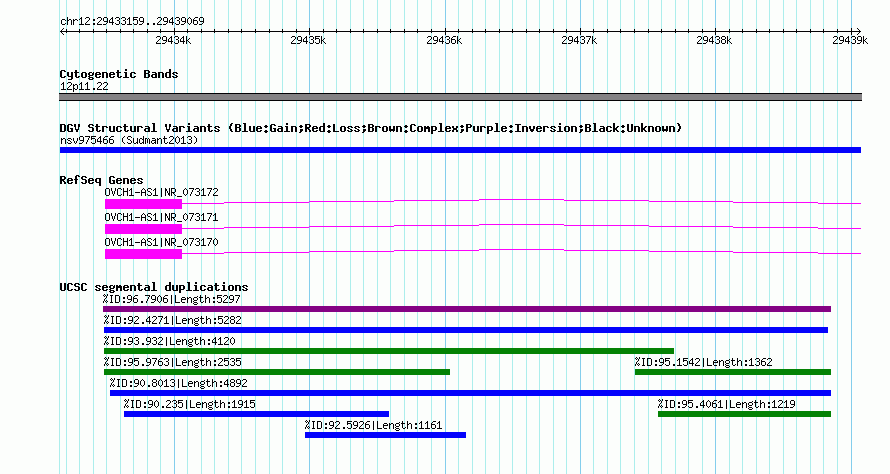890x474 pixels.
Task: Click the %ID:95.9763|Length:2535 label
Action: [173, 362]
